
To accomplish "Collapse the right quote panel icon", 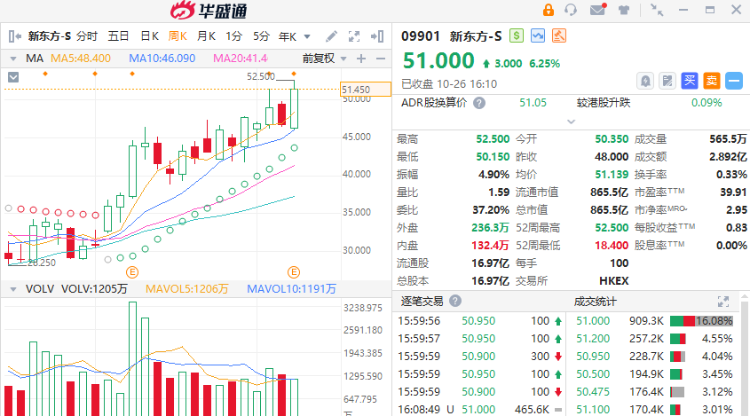I will (377, 36).
